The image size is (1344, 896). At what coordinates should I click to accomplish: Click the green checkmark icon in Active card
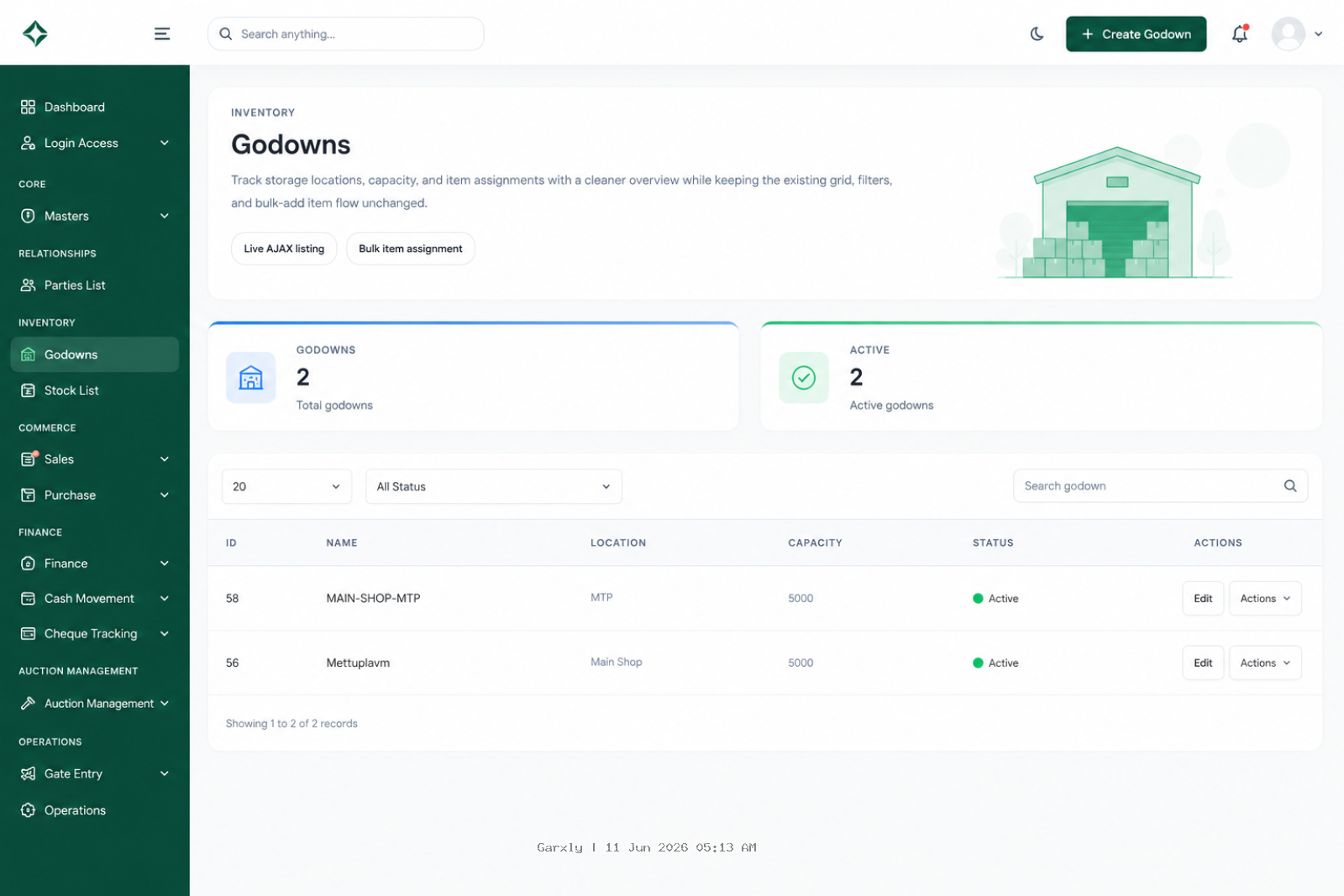pos(804,377)
